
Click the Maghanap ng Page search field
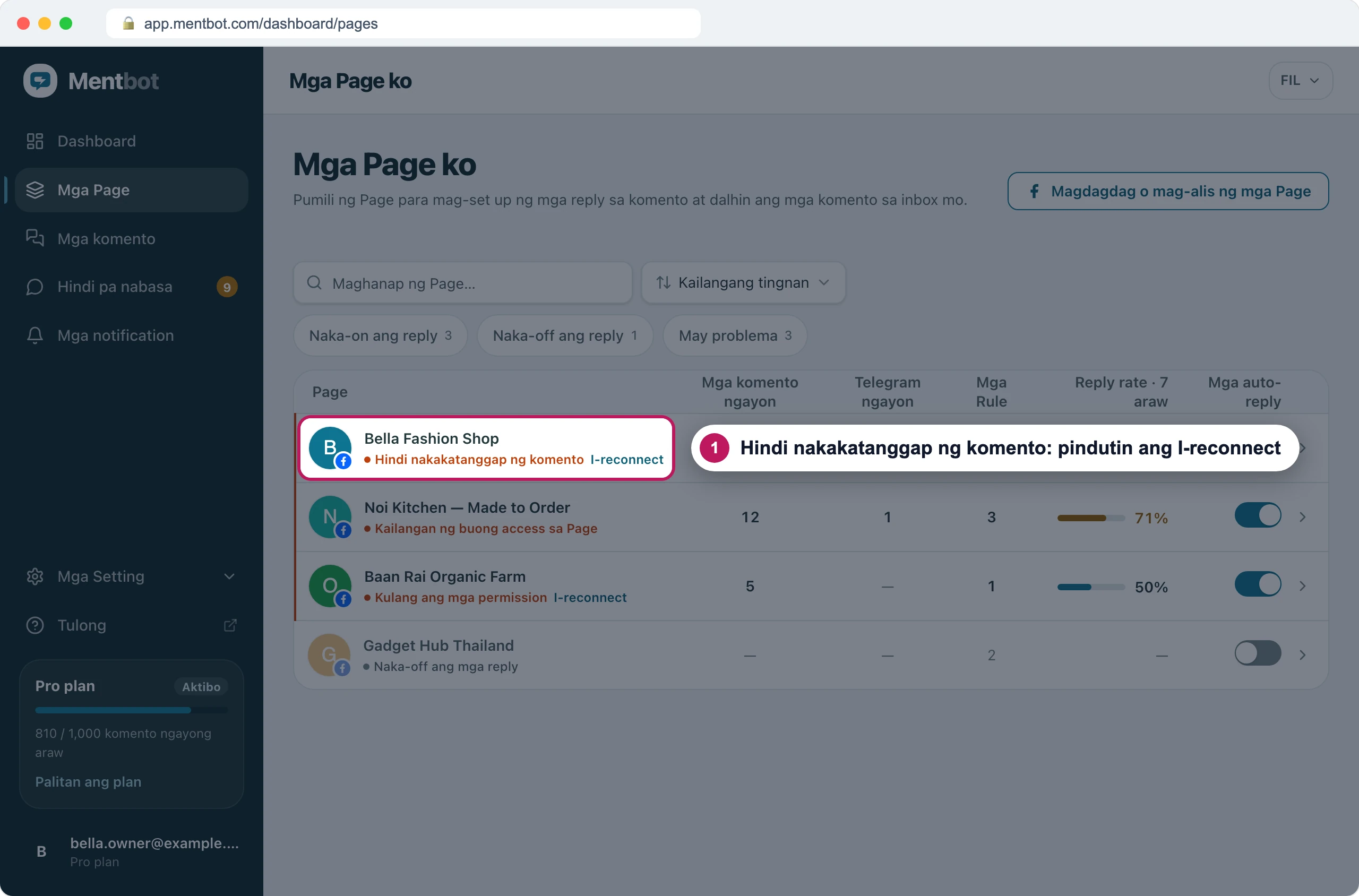[x=462, y=282]
